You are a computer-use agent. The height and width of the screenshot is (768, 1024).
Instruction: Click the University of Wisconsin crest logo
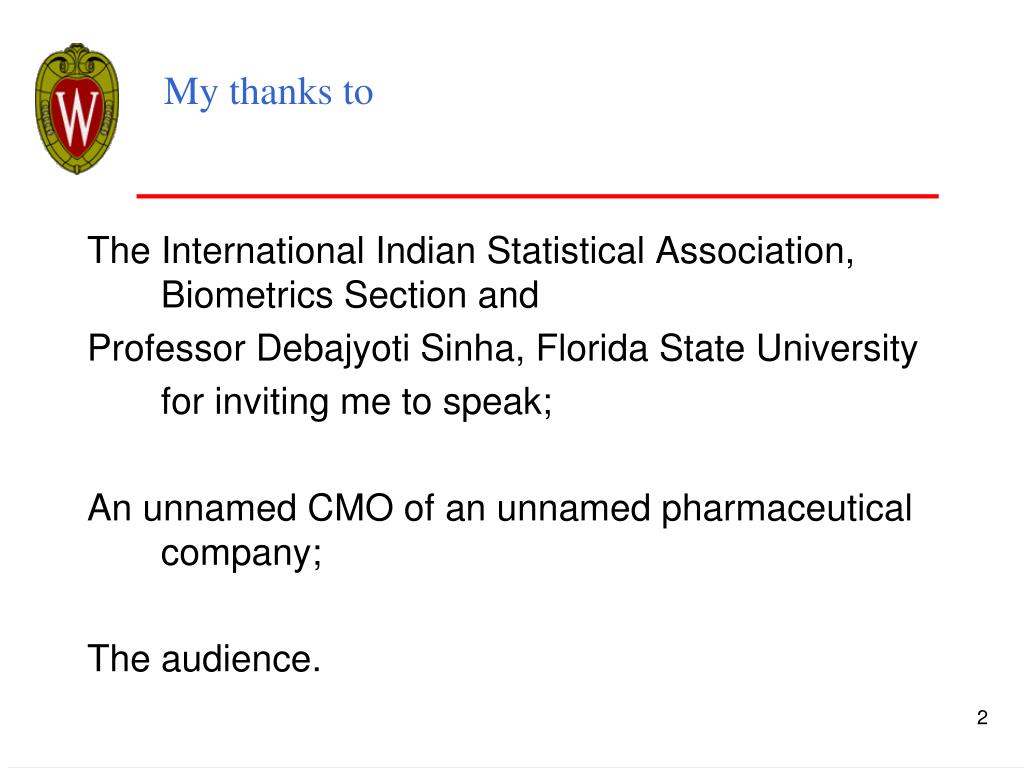pos(77,108)
